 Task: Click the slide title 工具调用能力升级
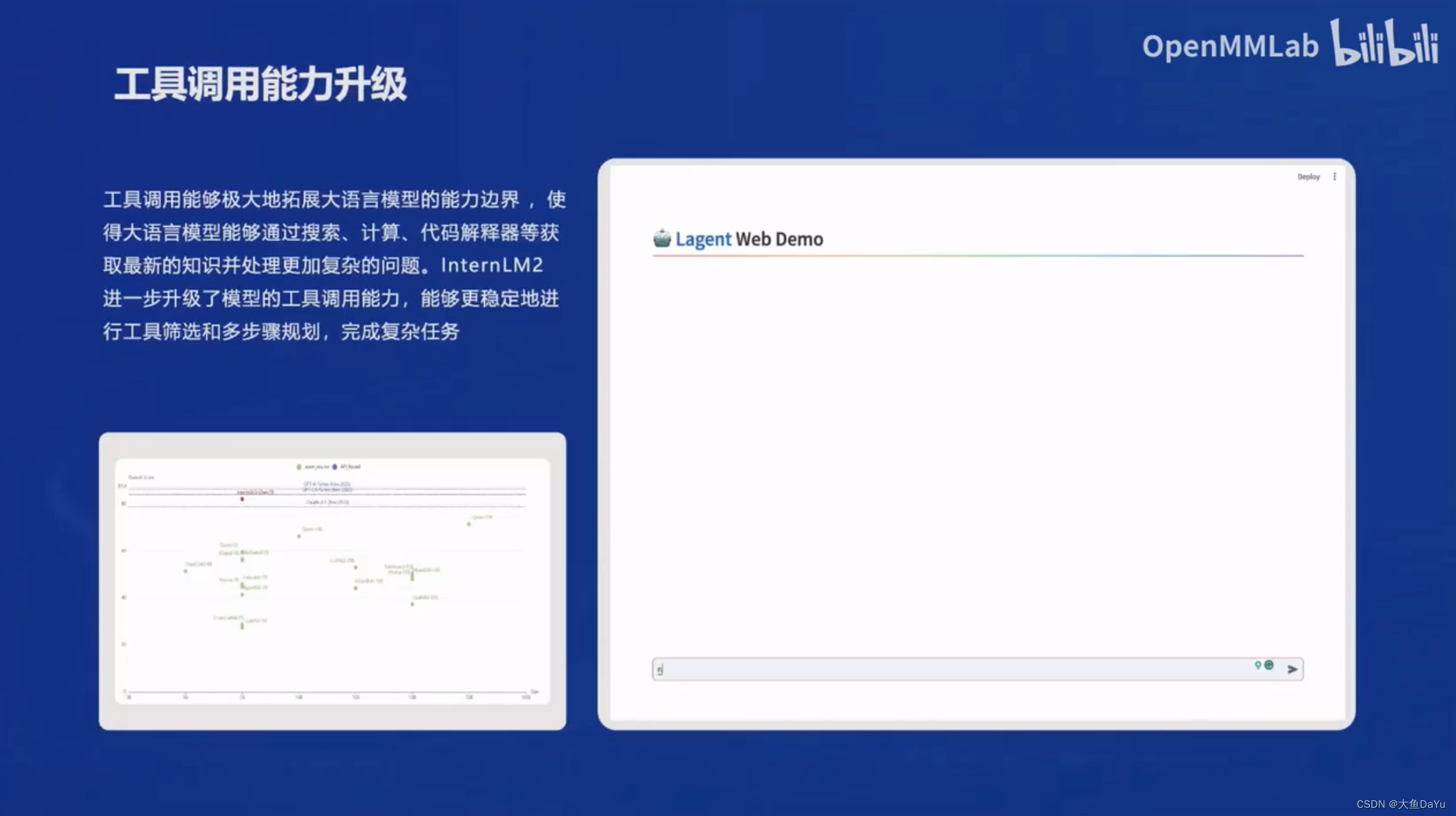[260, 85]
